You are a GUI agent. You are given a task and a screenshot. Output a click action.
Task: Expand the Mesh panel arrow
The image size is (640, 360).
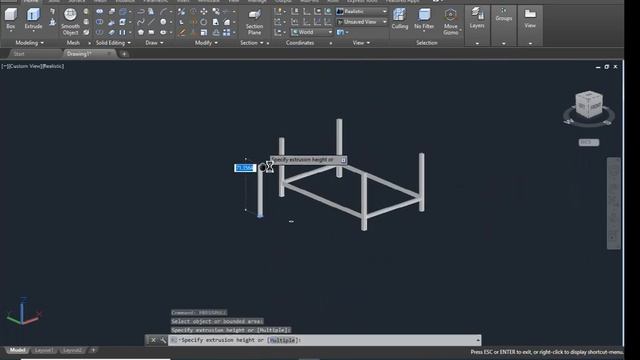click(x=89, y=43)
